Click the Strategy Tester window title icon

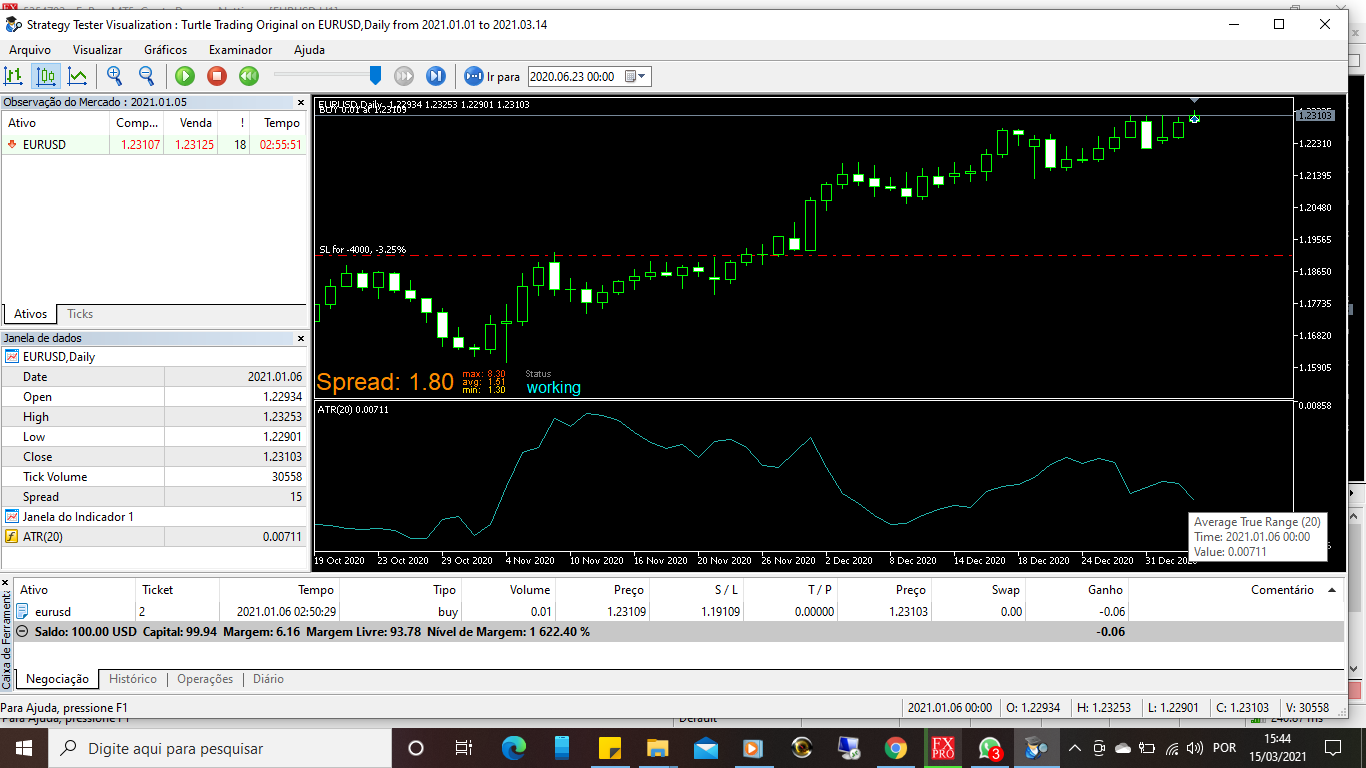tap(14, 24)
